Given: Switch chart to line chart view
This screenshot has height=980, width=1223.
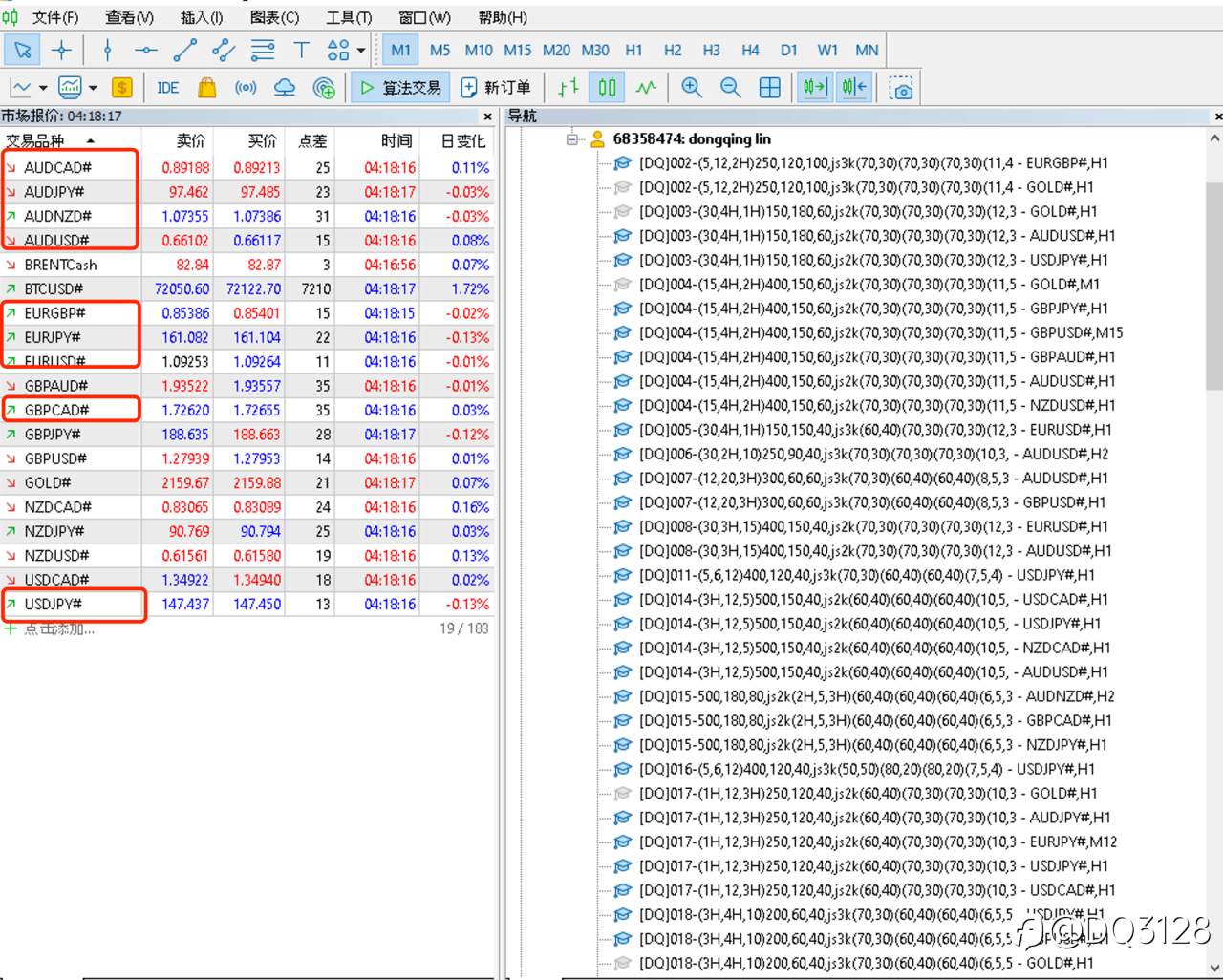Looking at the screenshot, I should [647, 88].
